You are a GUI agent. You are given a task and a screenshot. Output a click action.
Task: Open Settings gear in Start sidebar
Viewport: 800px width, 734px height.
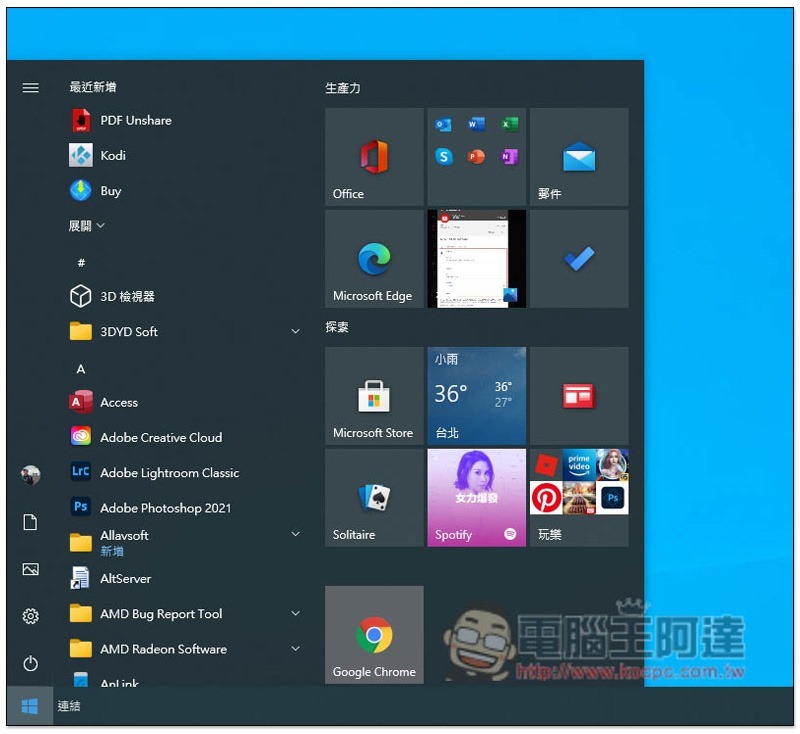pos(31,617)
